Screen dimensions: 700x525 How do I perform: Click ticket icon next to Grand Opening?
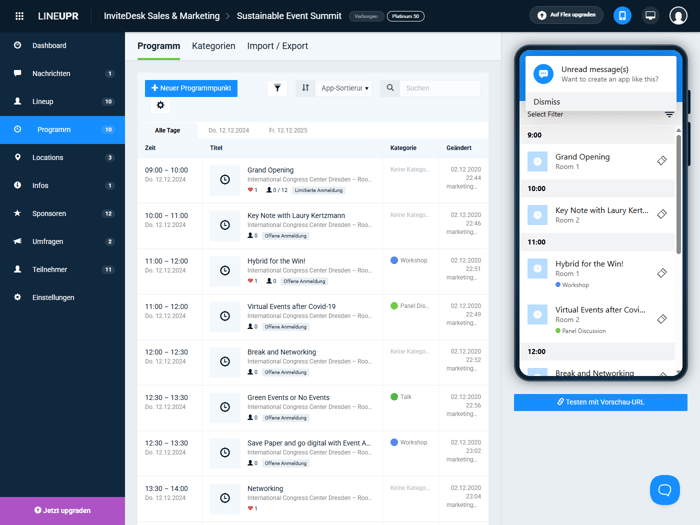(x=662, y=161)
